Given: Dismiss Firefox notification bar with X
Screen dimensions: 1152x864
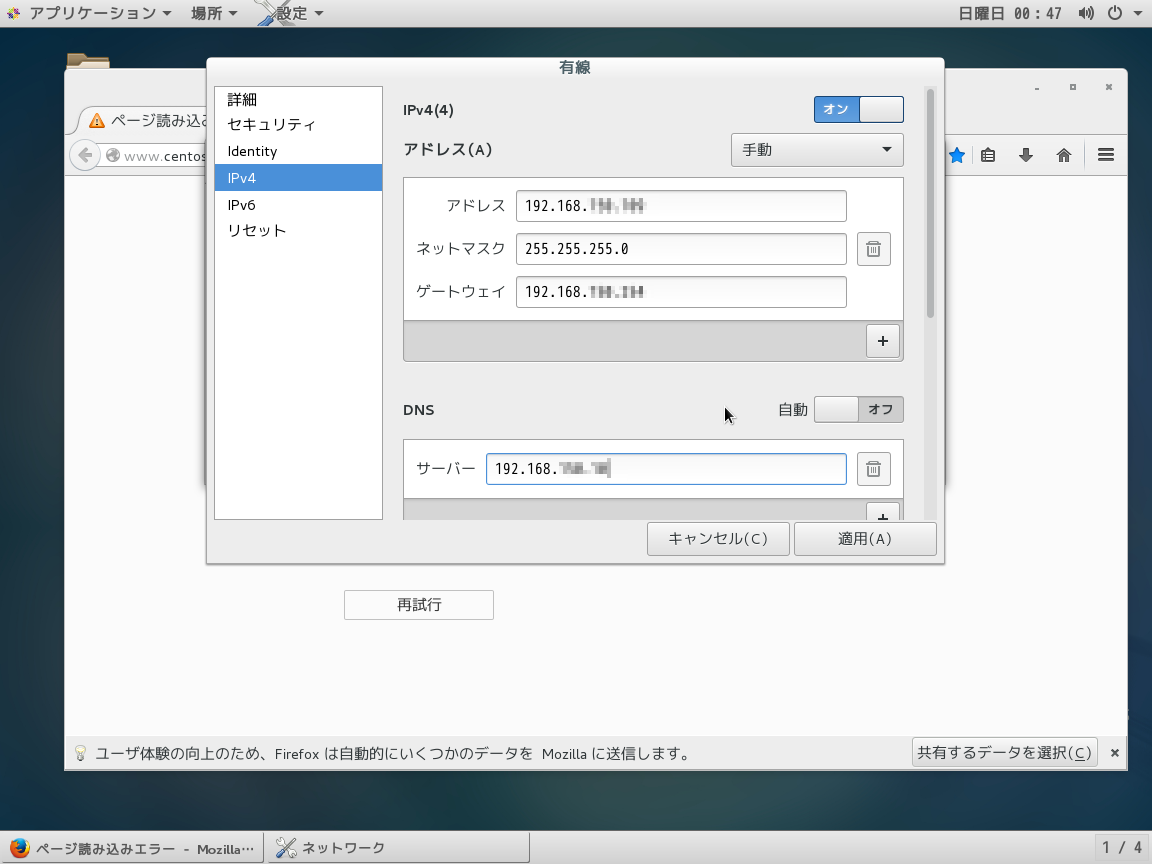Looking at the screenshot, I should pos(1115,753).
